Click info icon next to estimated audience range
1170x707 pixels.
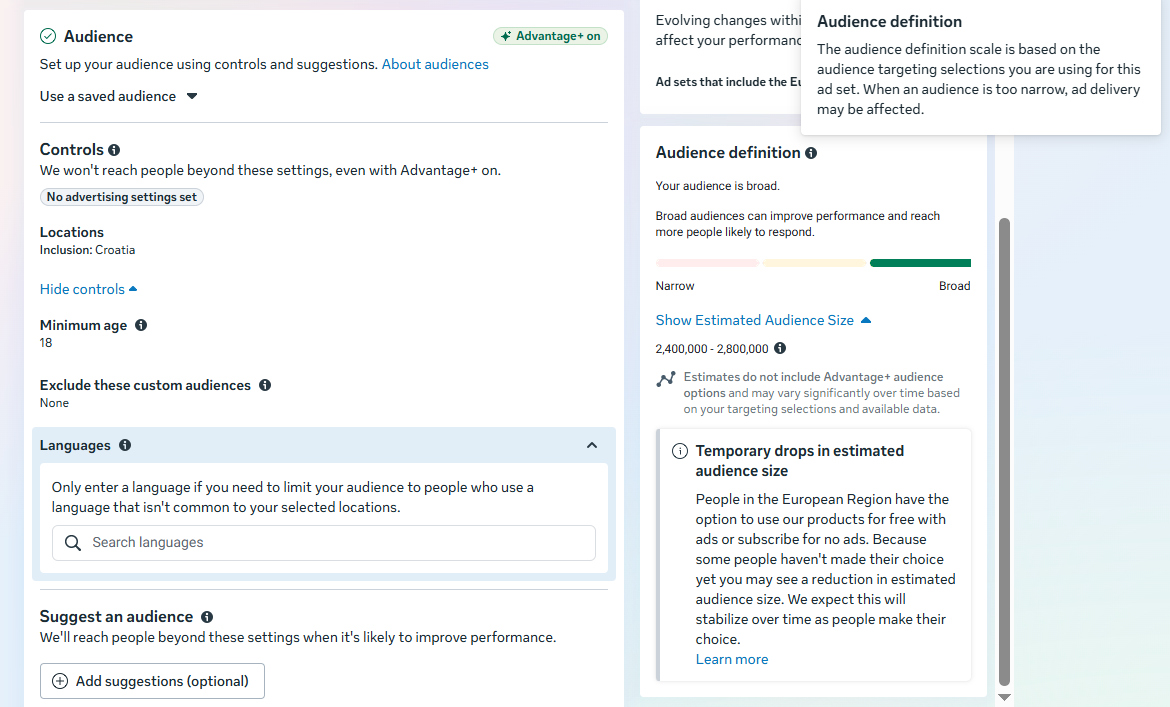click(780, 349)
